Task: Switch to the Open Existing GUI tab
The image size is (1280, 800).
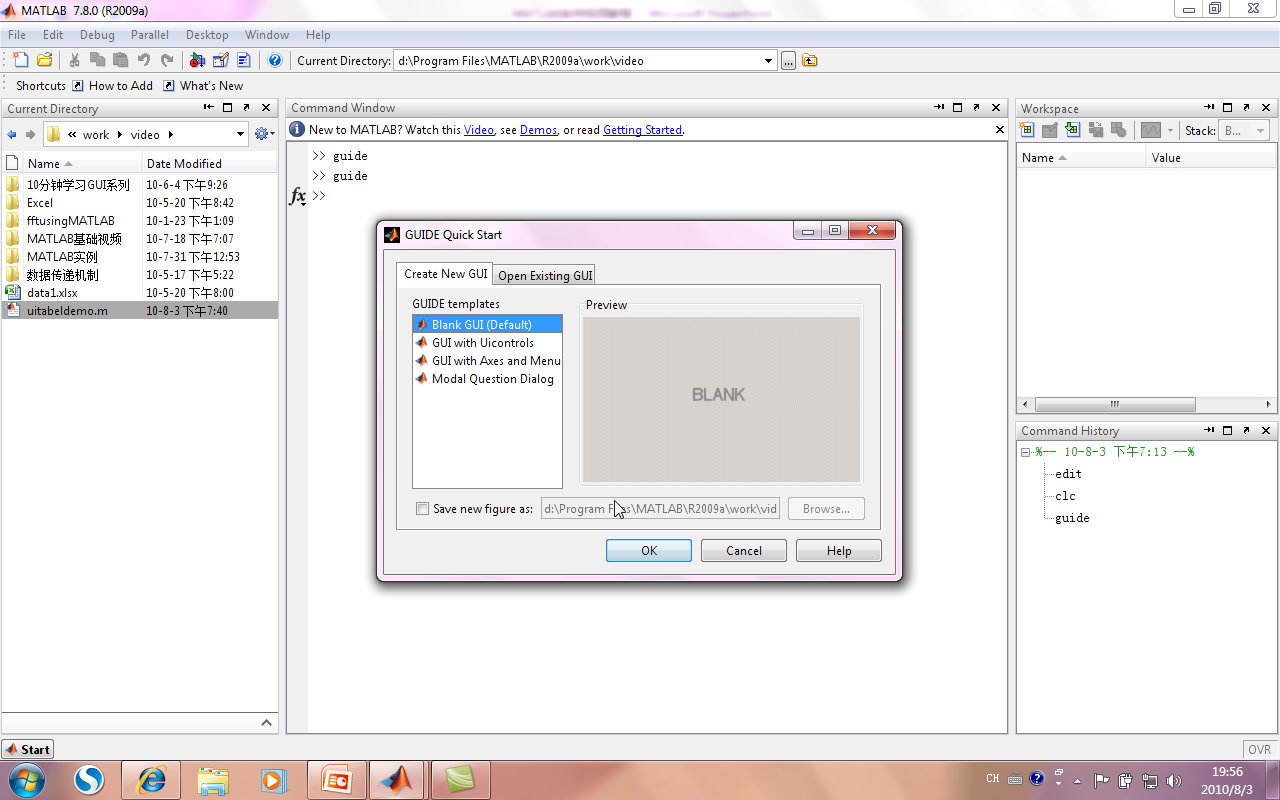Action: click(545, 275)
